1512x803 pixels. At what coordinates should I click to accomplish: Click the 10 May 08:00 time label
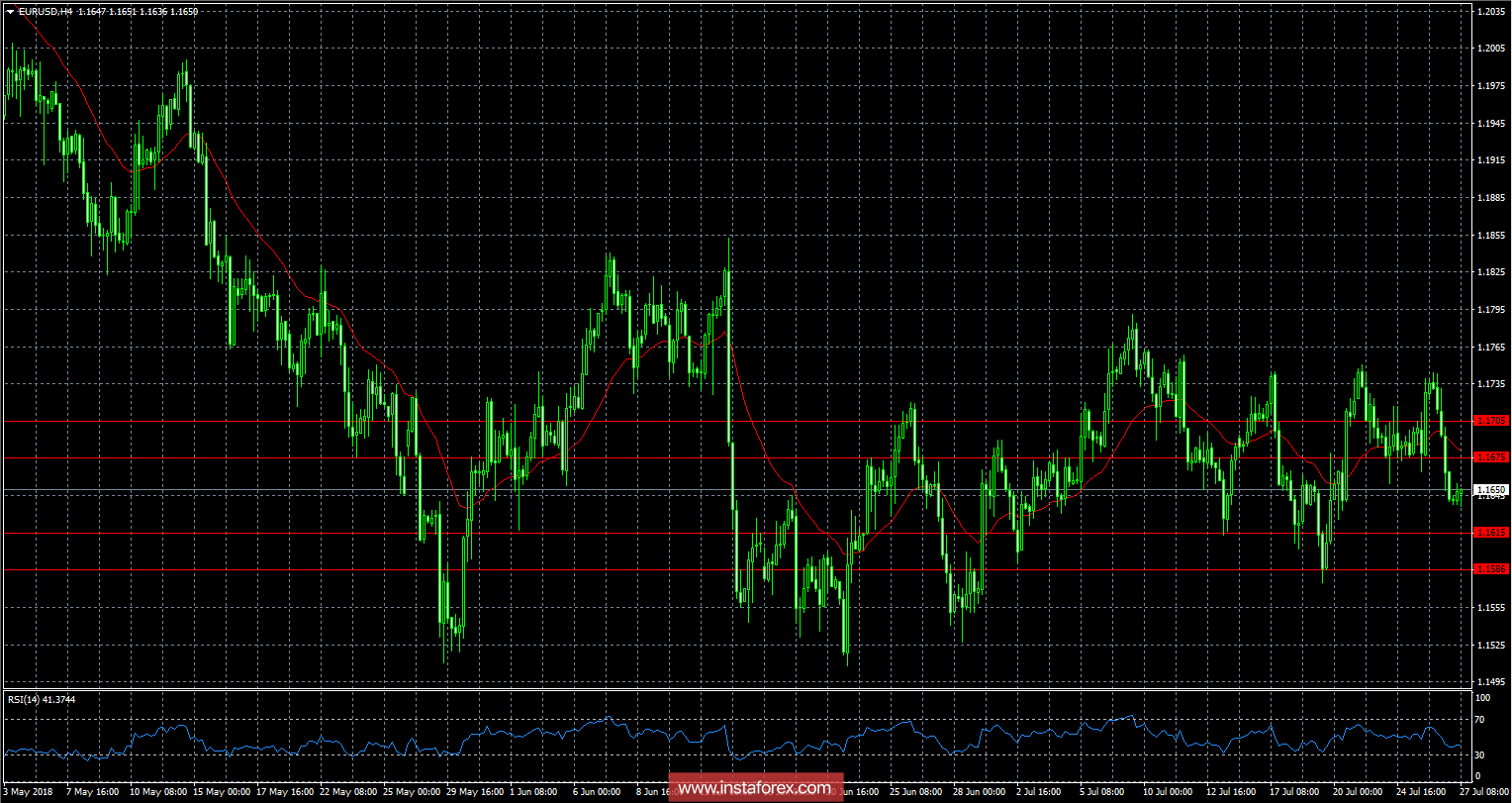tap(157, 792)
